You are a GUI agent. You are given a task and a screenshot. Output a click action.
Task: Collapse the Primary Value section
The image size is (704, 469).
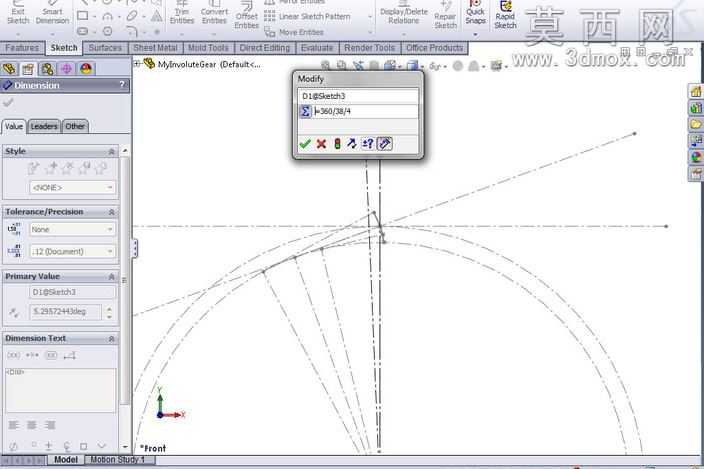[111, 276]
